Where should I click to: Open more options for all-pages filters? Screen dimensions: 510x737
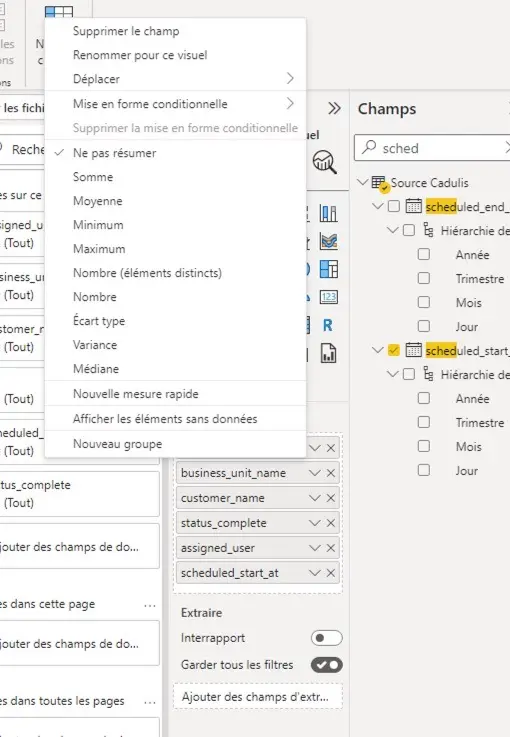click(150, 703)
